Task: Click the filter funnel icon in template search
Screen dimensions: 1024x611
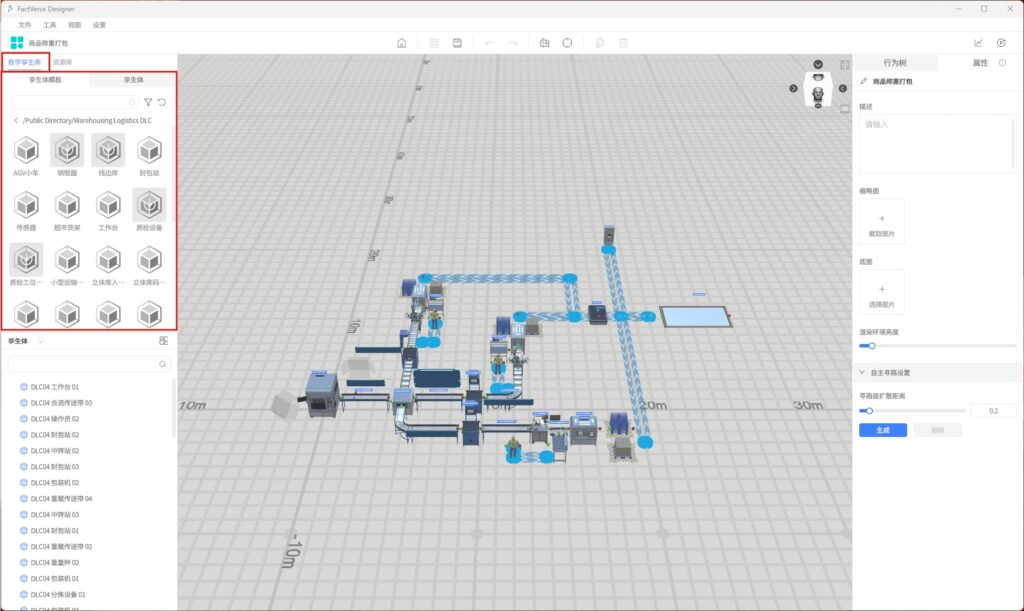Action: click(x=148, y=102)
